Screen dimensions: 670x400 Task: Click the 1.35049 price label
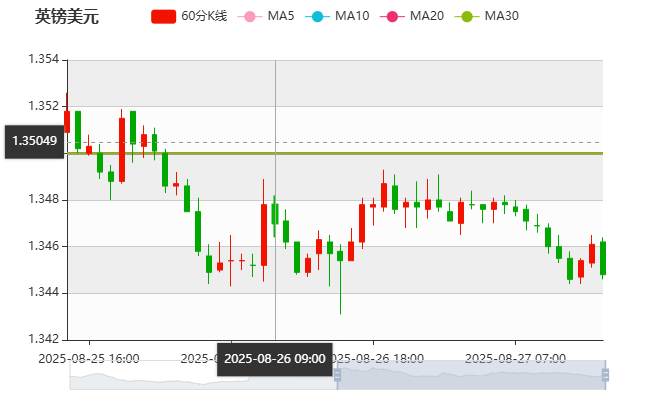point(34,141)
